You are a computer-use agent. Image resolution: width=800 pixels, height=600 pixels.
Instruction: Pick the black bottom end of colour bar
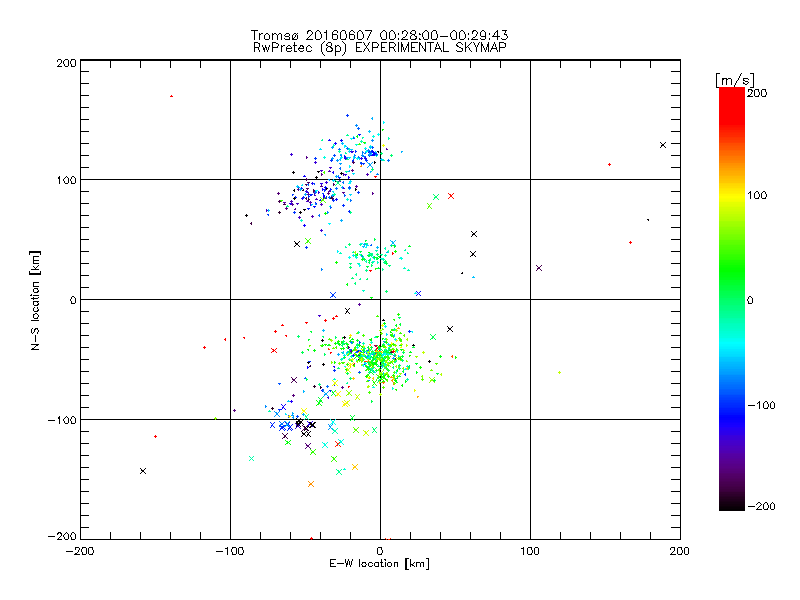point(732,506)
